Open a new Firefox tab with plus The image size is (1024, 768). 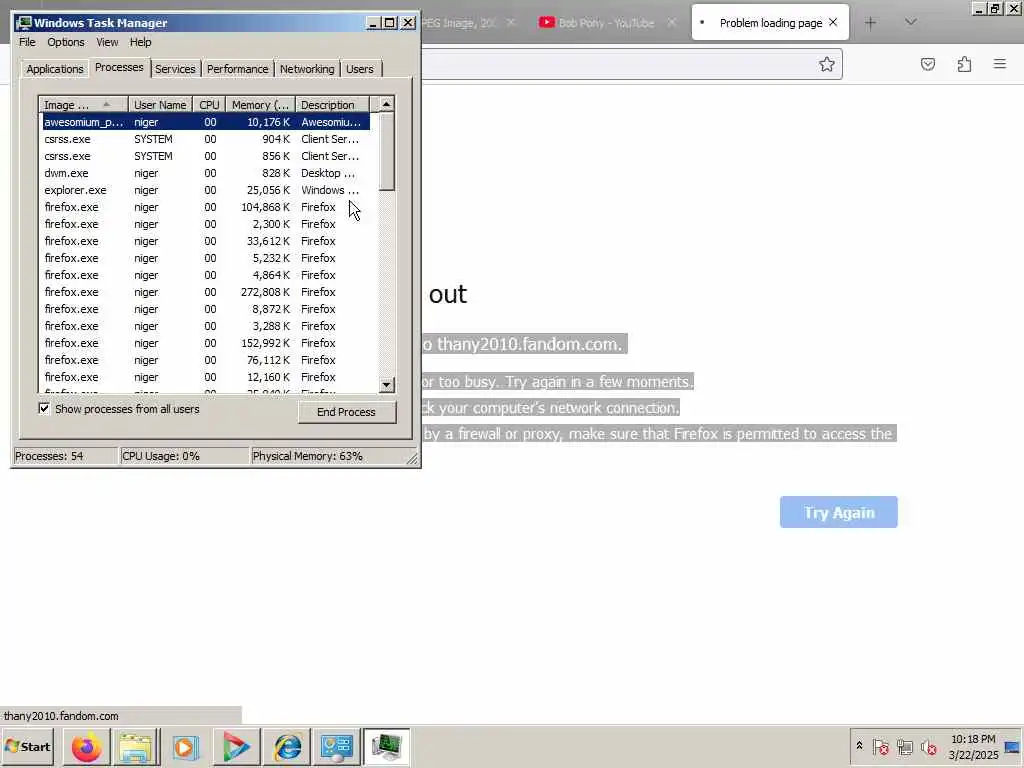pos(871,23)
